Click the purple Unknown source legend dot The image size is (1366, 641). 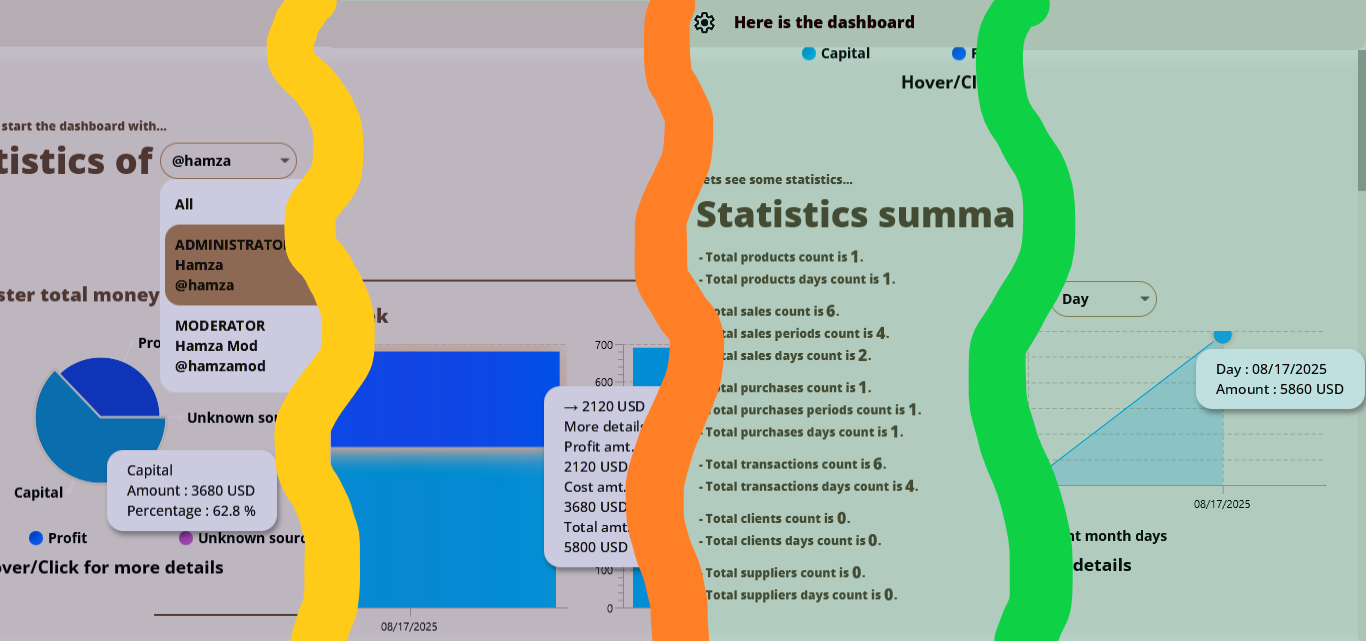pyautogui.click(x=185, y=538)
